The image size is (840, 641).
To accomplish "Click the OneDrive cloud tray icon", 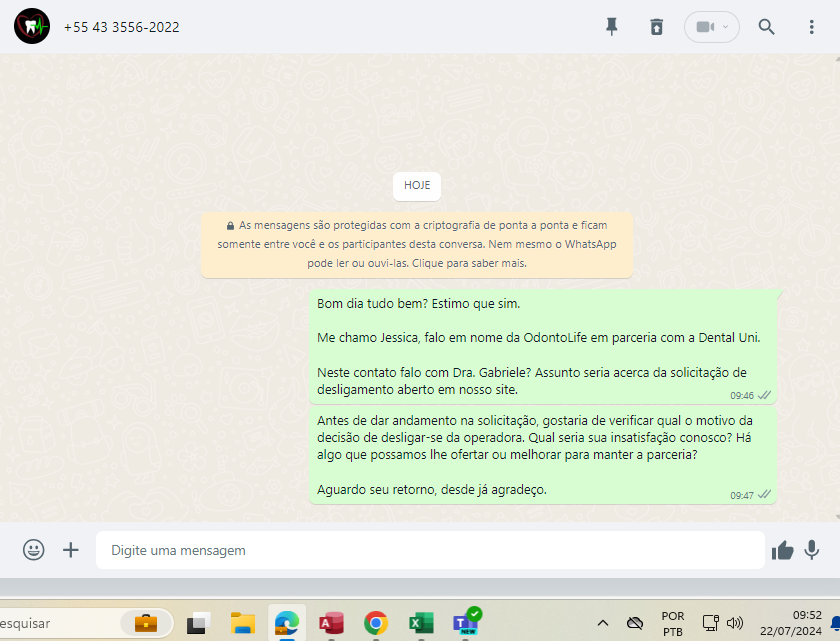I will 635,623.
